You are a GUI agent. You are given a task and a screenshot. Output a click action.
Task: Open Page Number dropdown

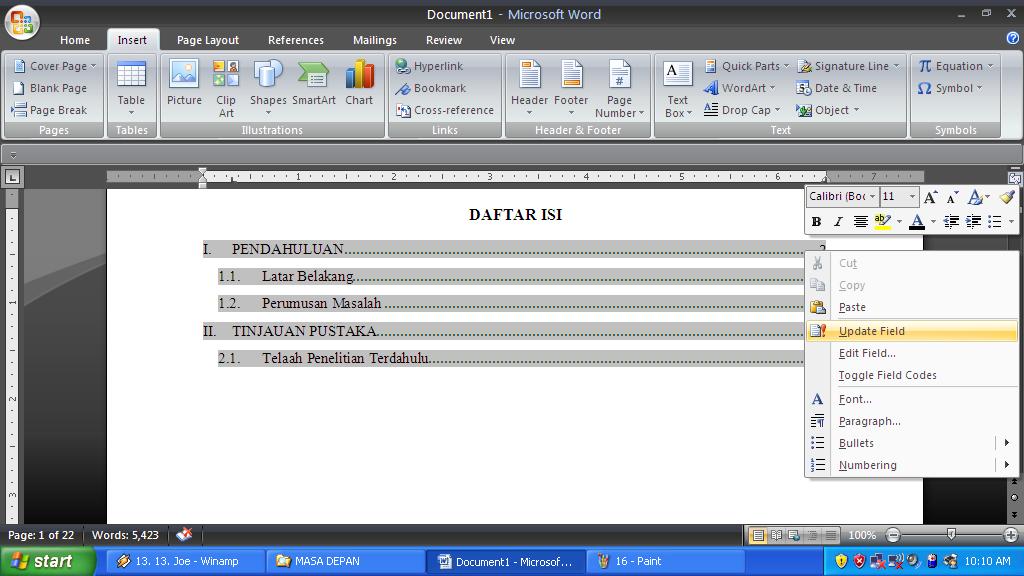click(x=619, y=88)
